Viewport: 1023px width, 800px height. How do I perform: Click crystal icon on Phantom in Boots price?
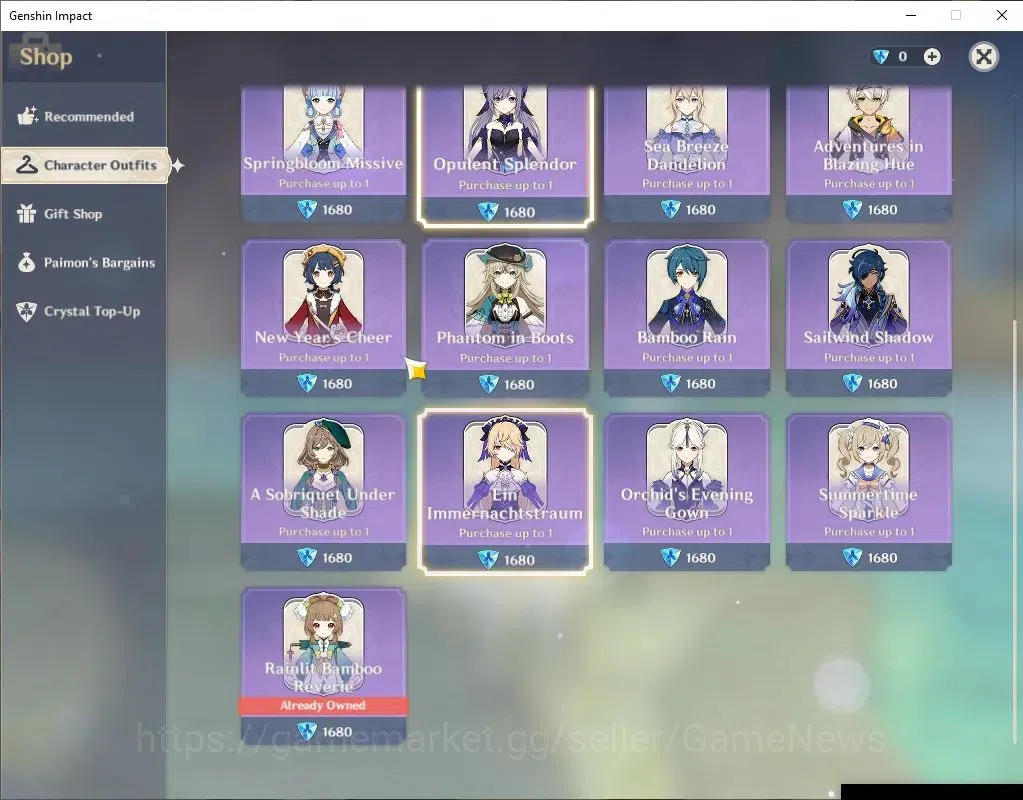click(x=489, y=384)
